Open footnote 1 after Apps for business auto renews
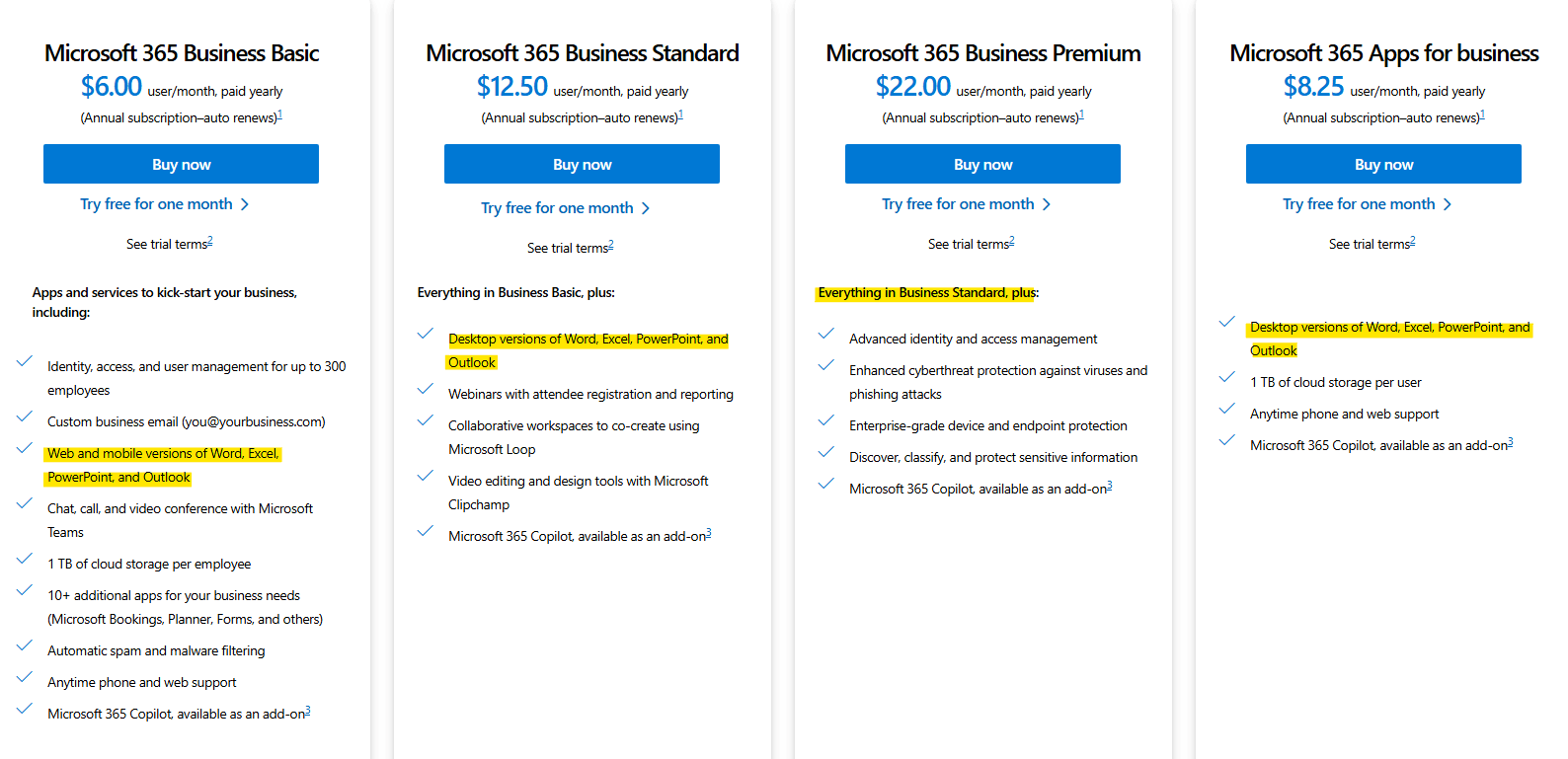Image resolution: width=1568 pixels, height=759 pixels. coord(1482,114)
